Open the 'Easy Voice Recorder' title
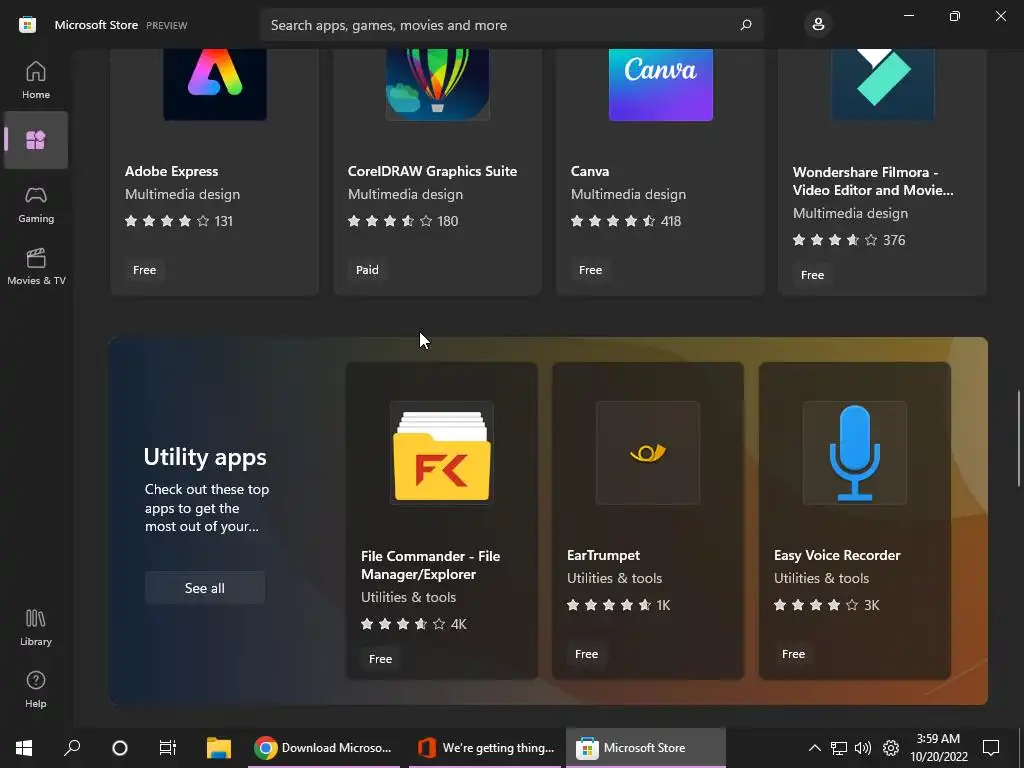The width and height of the screenshot is (1024, 768). pos(837,555)
